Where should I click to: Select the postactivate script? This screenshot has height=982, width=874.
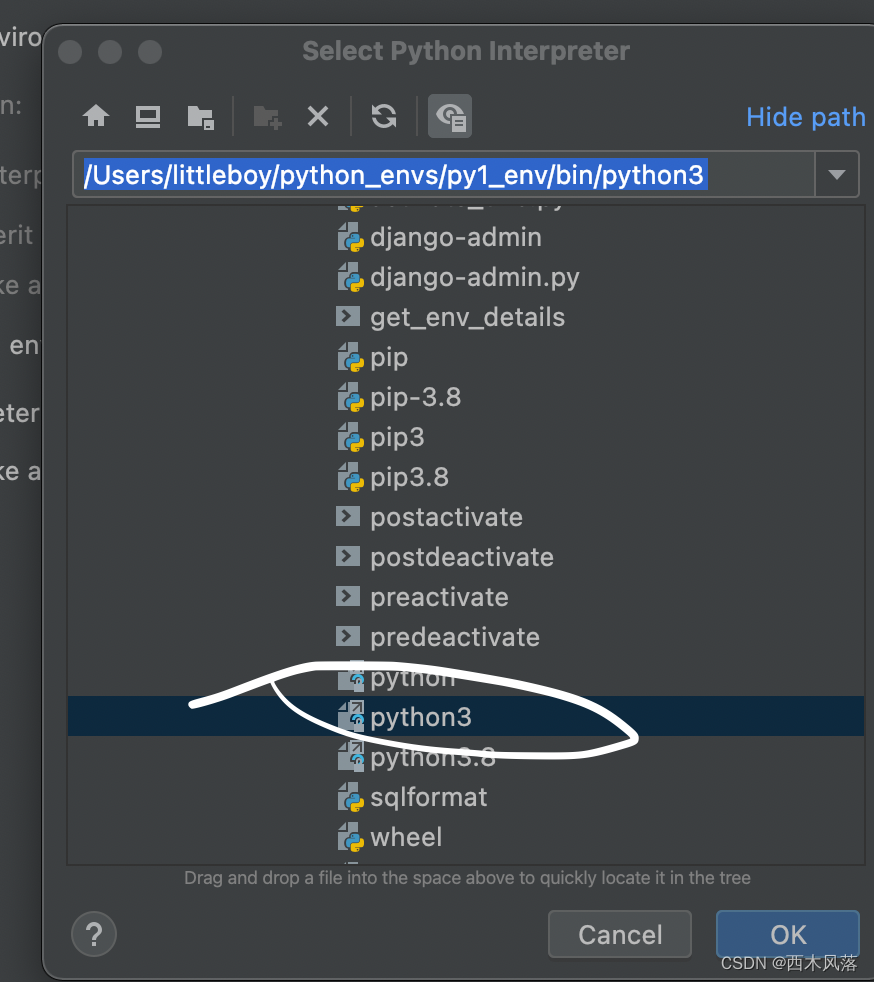click(x=446, y=517)
